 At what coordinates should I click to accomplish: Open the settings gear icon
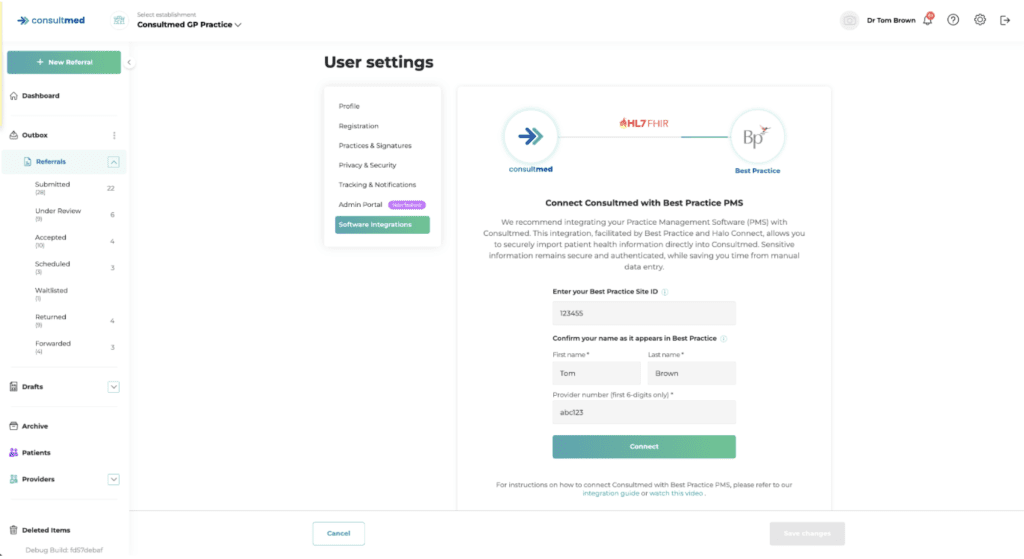[980, 20]
